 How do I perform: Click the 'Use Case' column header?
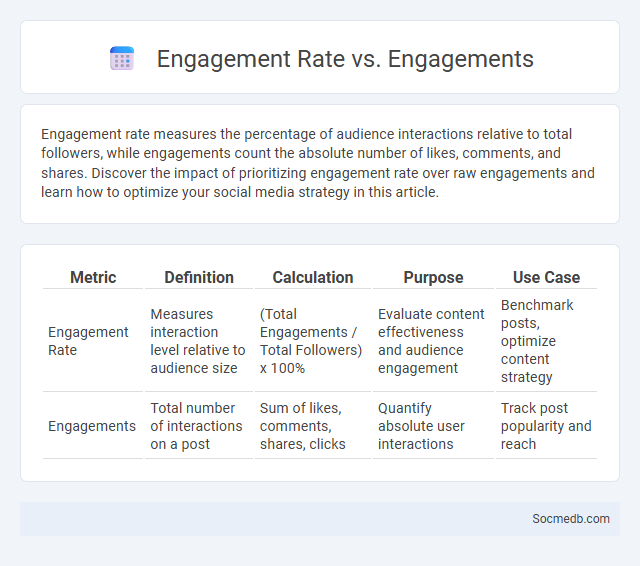(x=546, y=277)
